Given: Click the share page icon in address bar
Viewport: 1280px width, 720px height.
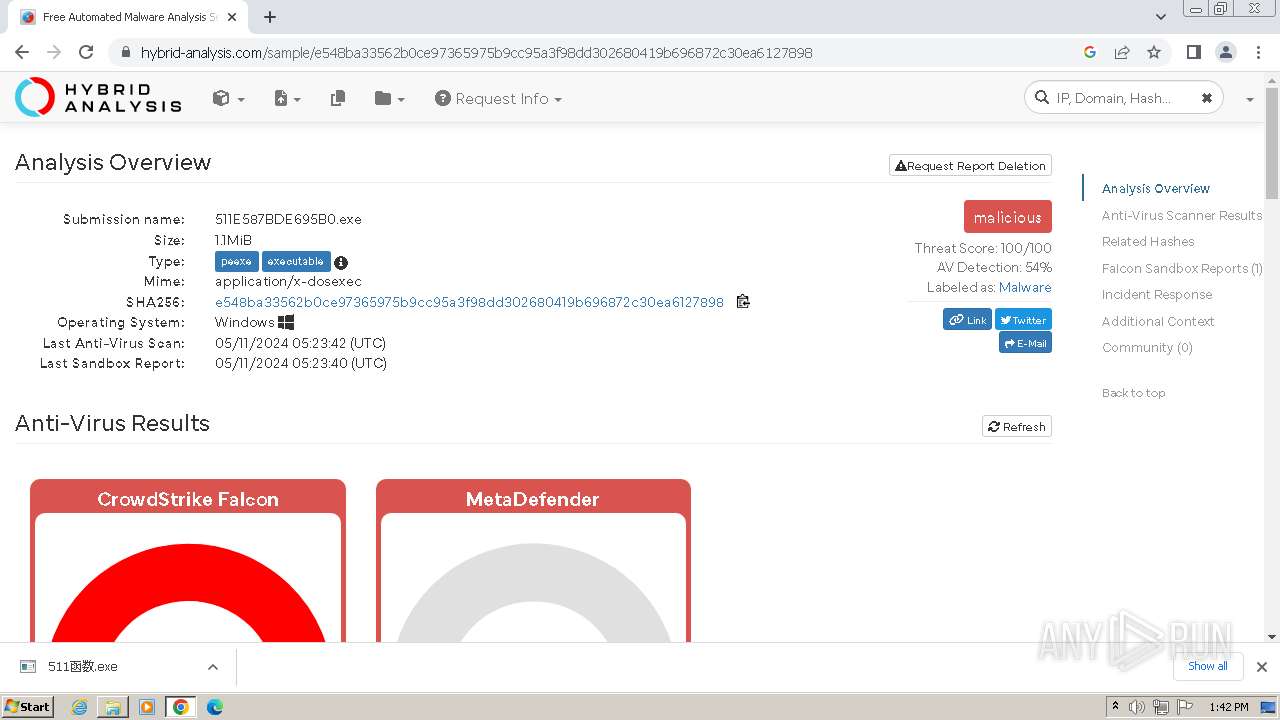Looking at the screenshot, I should (1122, 52).
